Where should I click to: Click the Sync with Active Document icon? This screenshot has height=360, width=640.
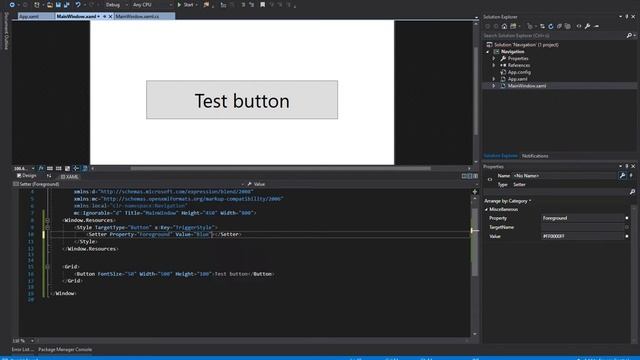coord(542,26)
